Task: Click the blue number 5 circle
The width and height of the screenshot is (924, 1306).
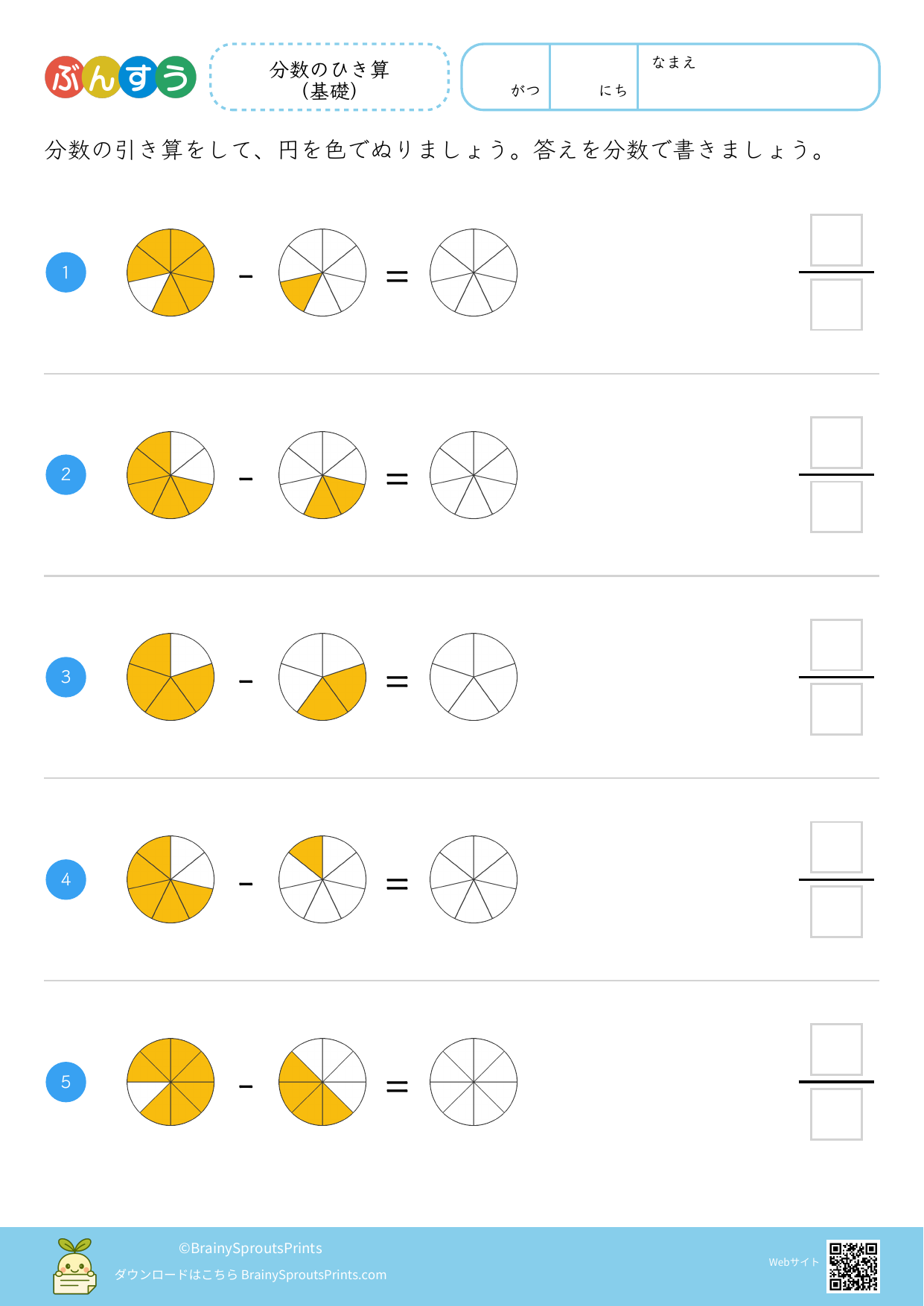Action: coord(66,1083)
